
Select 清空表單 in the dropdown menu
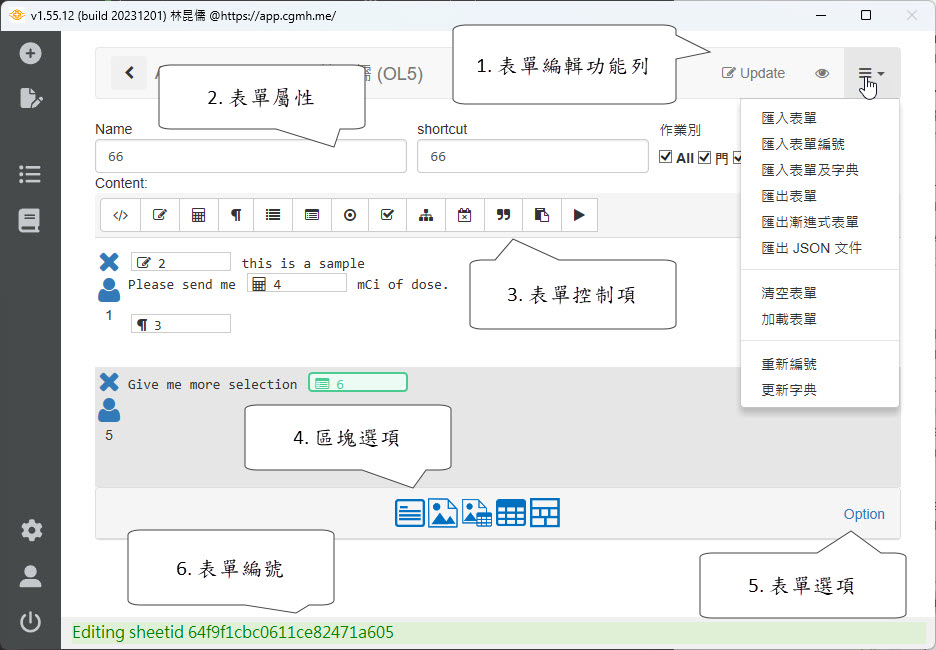tap(789, 294)
